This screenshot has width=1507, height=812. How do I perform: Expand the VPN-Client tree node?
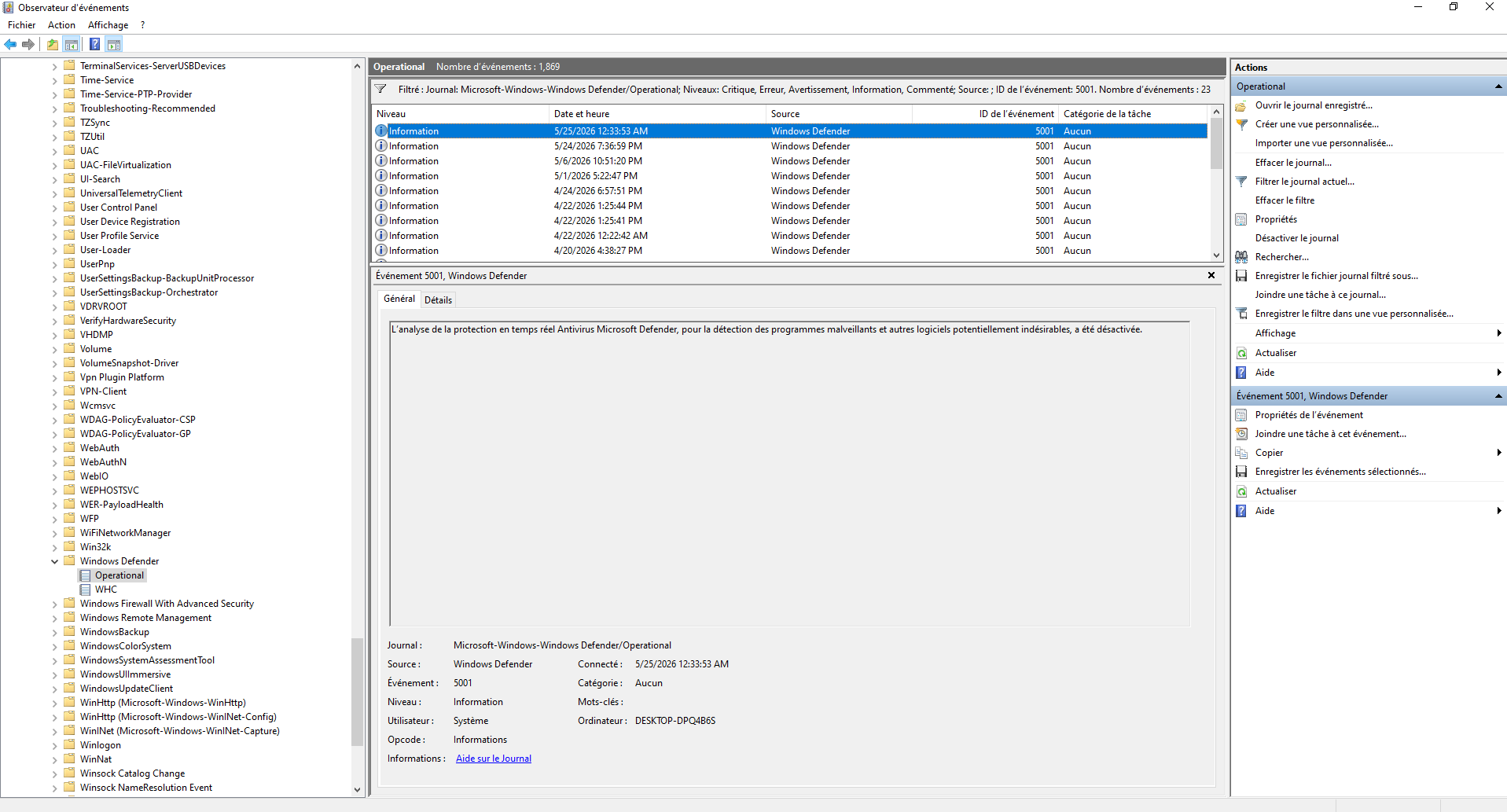tap(54, 391)
